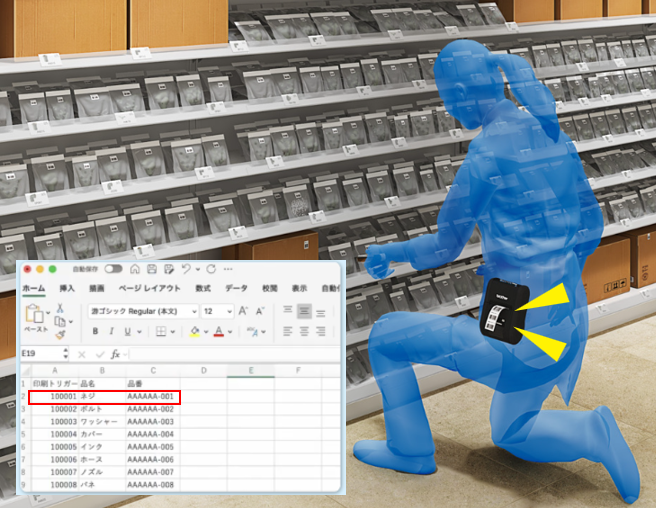Click into the formula bar field
Screen dimensions: 656x508
click(234, 354)
